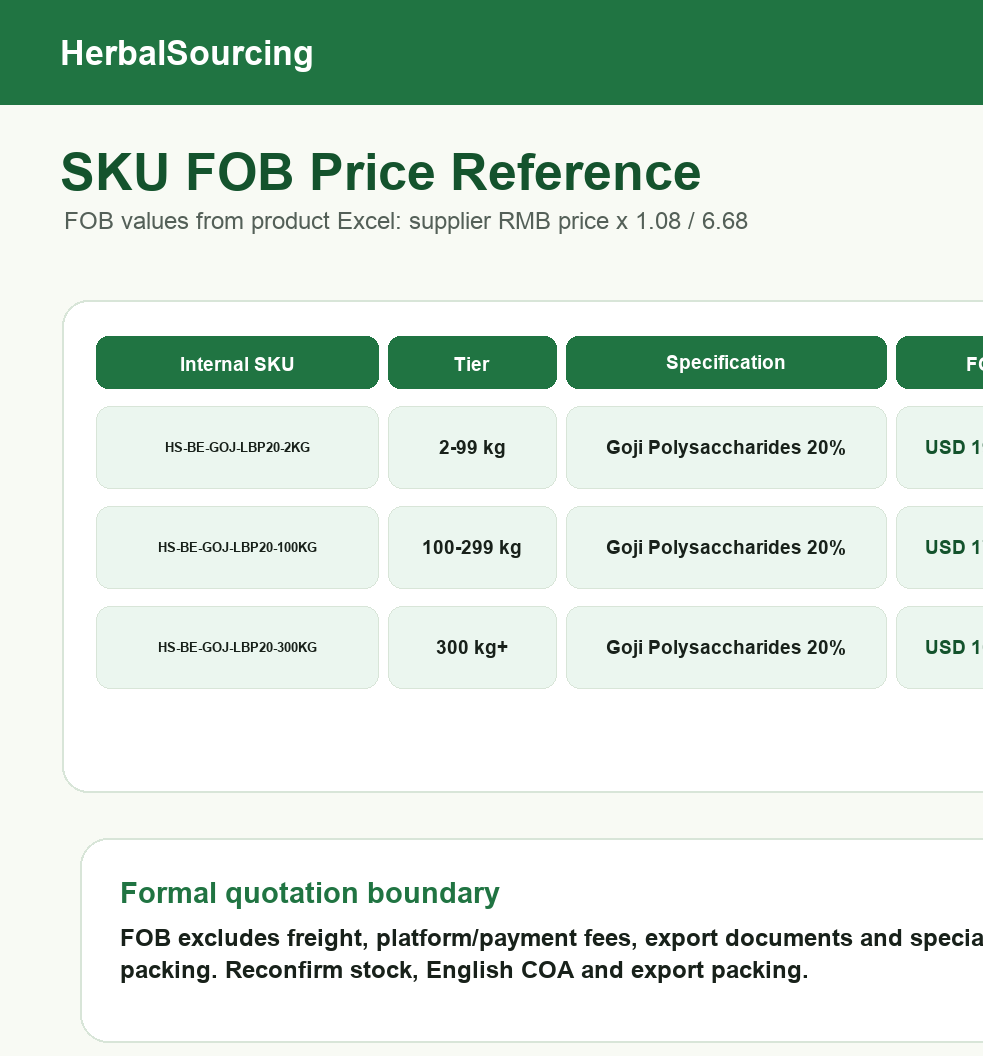Screen dimensions: 983x1056
Task: Click the 2-99 kg tier cell
Action: tap(472, 447)
